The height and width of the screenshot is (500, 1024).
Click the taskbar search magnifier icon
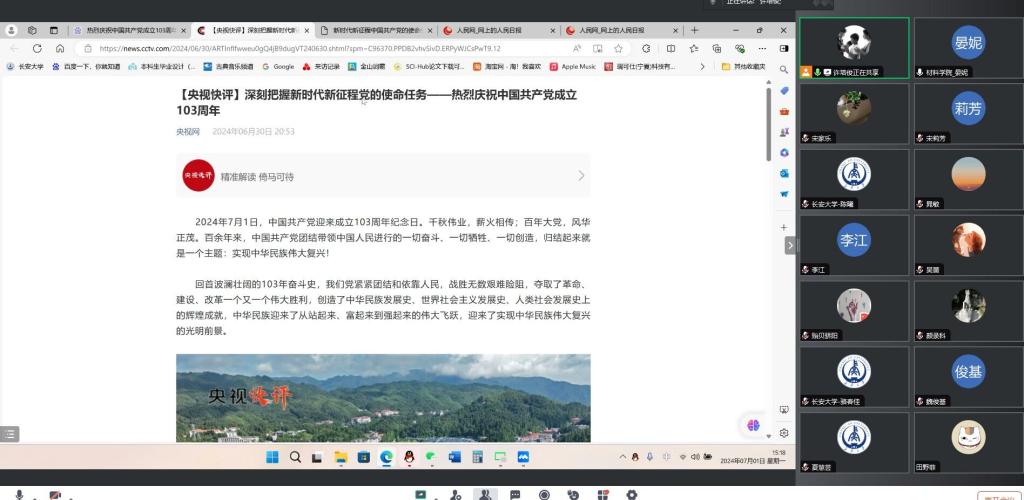pyautogui.click(x=295, y=457)
